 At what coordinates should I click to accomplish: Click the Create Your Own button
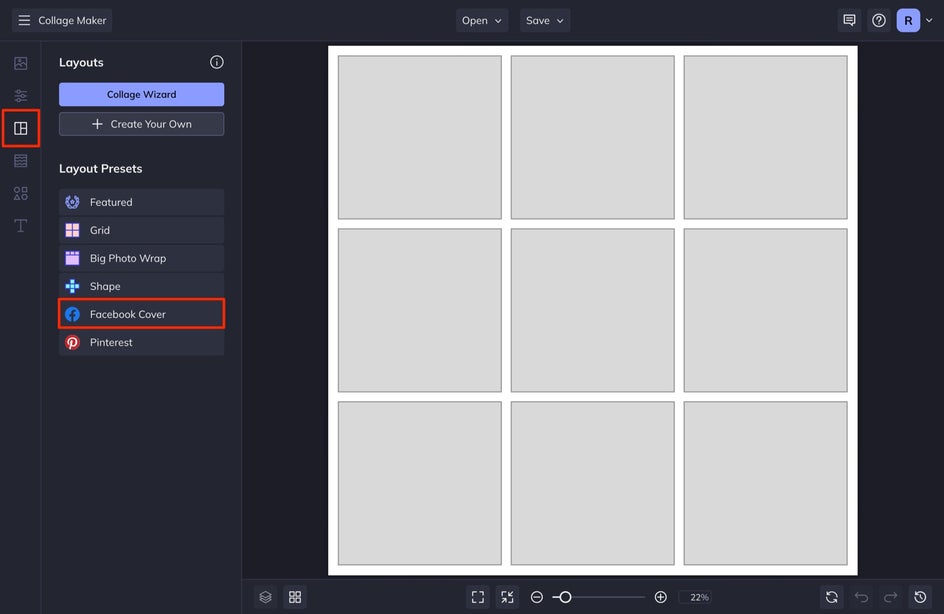pyautogui.click(x=141, y=124)
